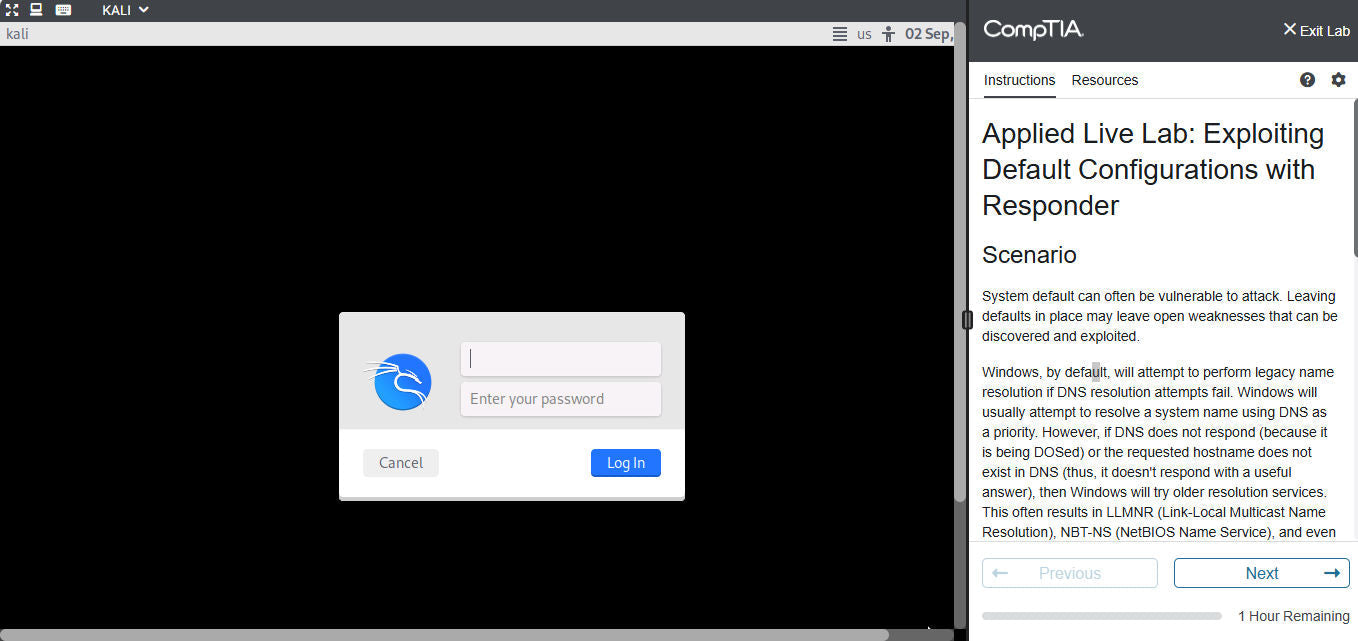Viewport: 1358px width, 641px height.
Task: Switch to the Resources tab
Action: pyautogui.click(x=1104, y=80)
